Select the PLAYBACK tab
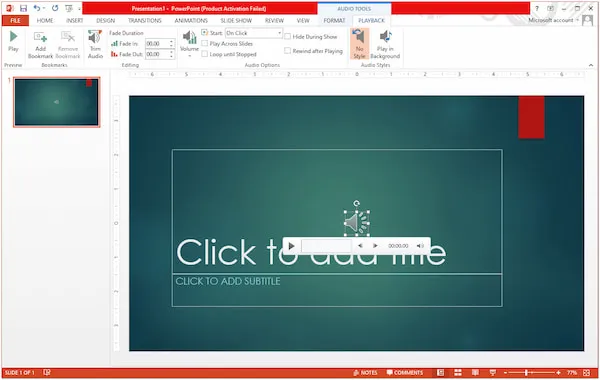Image resolution: width=600 pixels, height=380 pixels. click(371, 21)
